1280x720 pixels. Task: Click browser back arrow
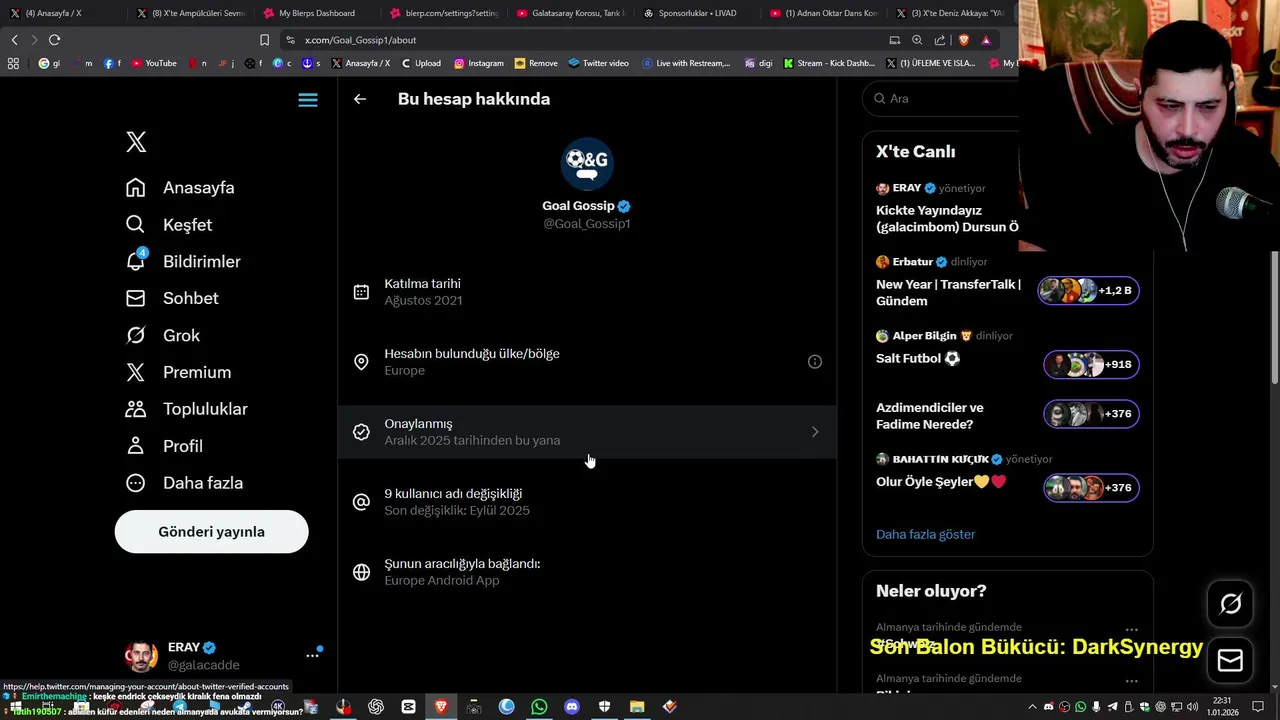click(x=14, y=40)
